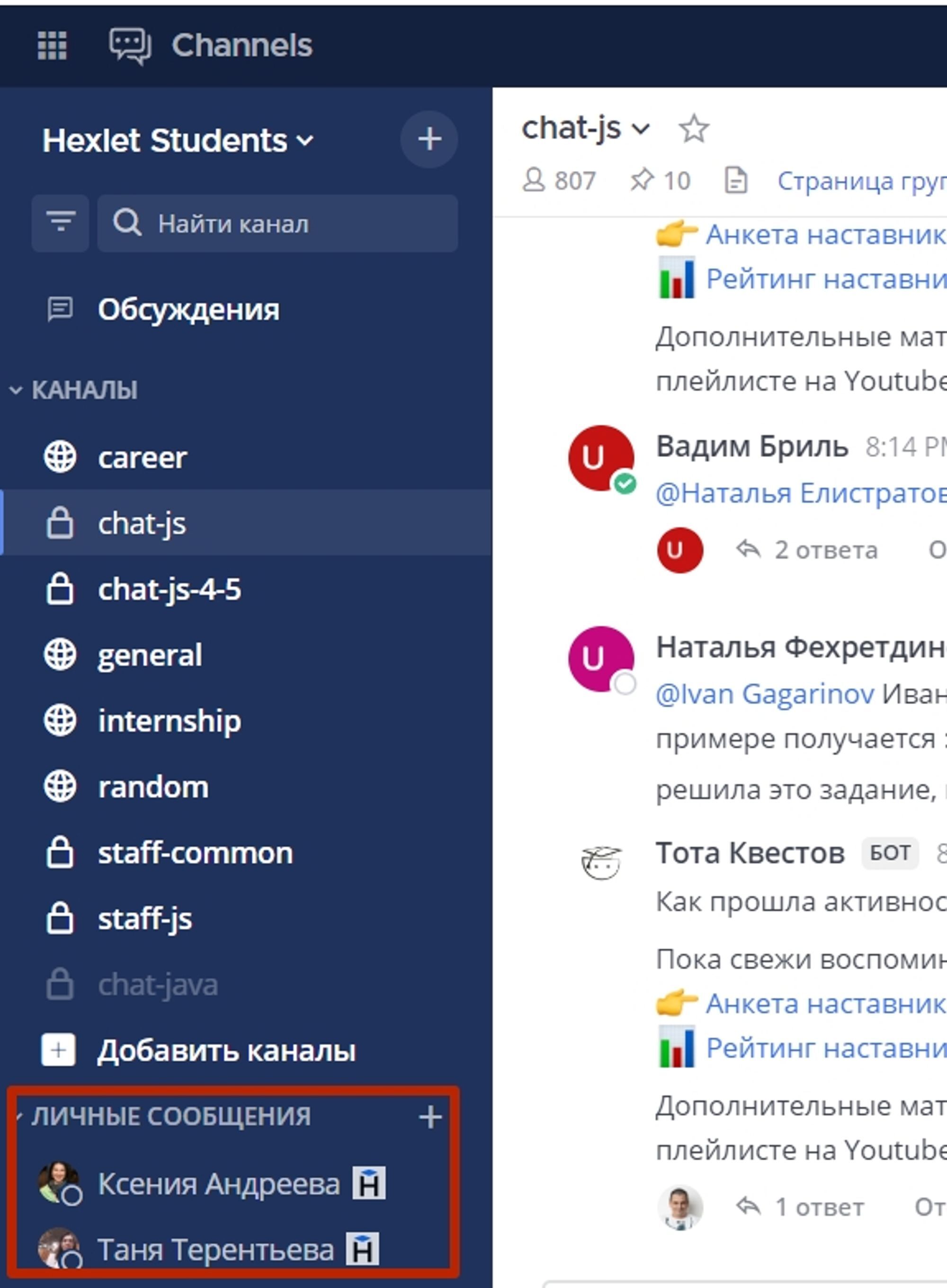Click Вадим Бриль's red avatar

pyautogui.click(x=601, y=458)
